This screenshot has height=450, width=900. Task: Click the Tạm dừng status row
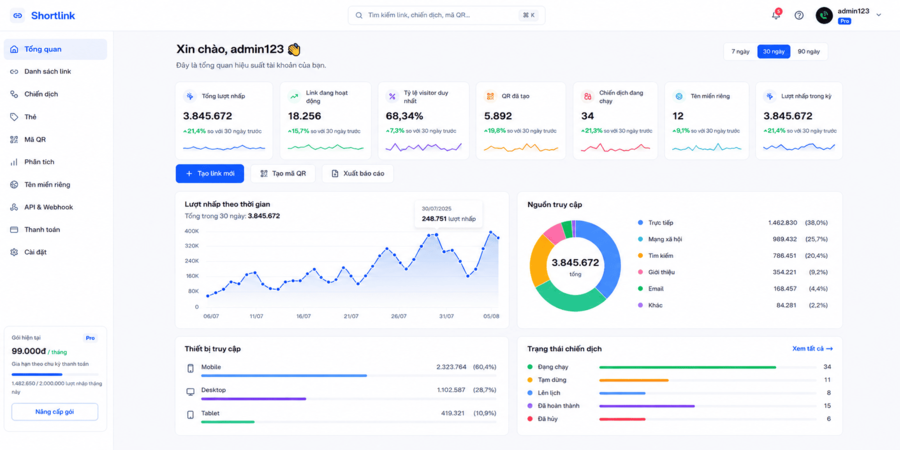click(x=679, y=380)
